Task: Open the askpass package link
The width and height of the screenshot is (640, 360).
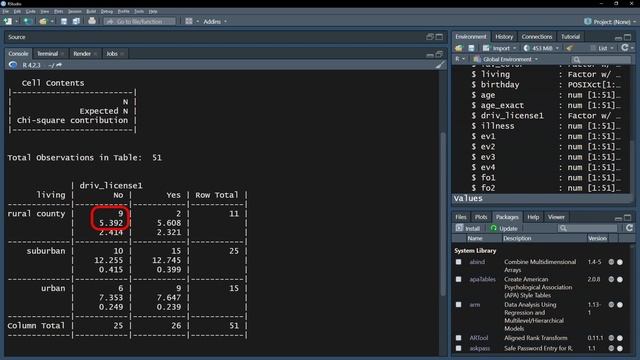Action: 480,349
